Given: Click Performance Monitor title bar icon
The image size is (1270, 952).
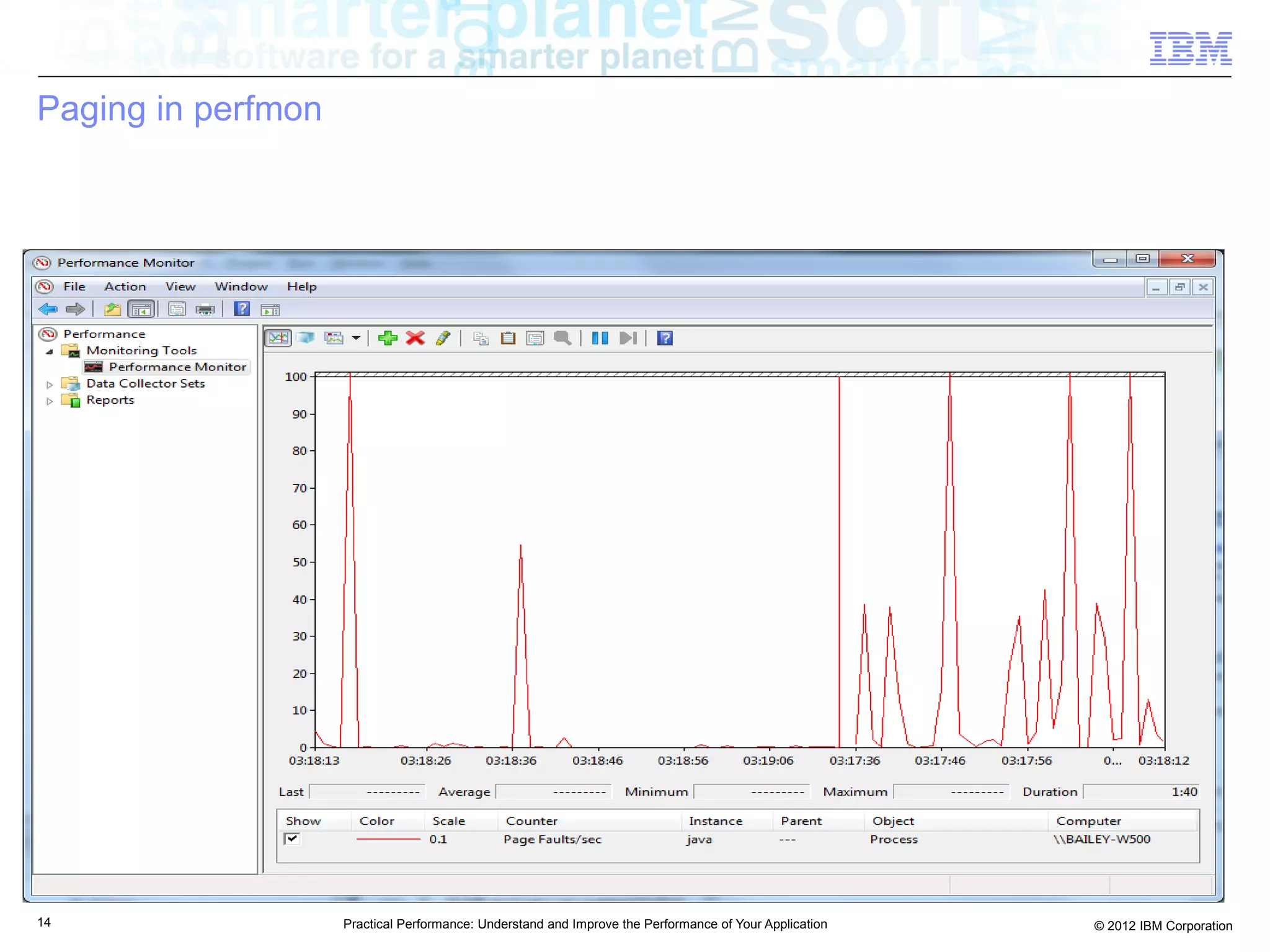Looking at the screenshot, I should [x=42, y=262].
